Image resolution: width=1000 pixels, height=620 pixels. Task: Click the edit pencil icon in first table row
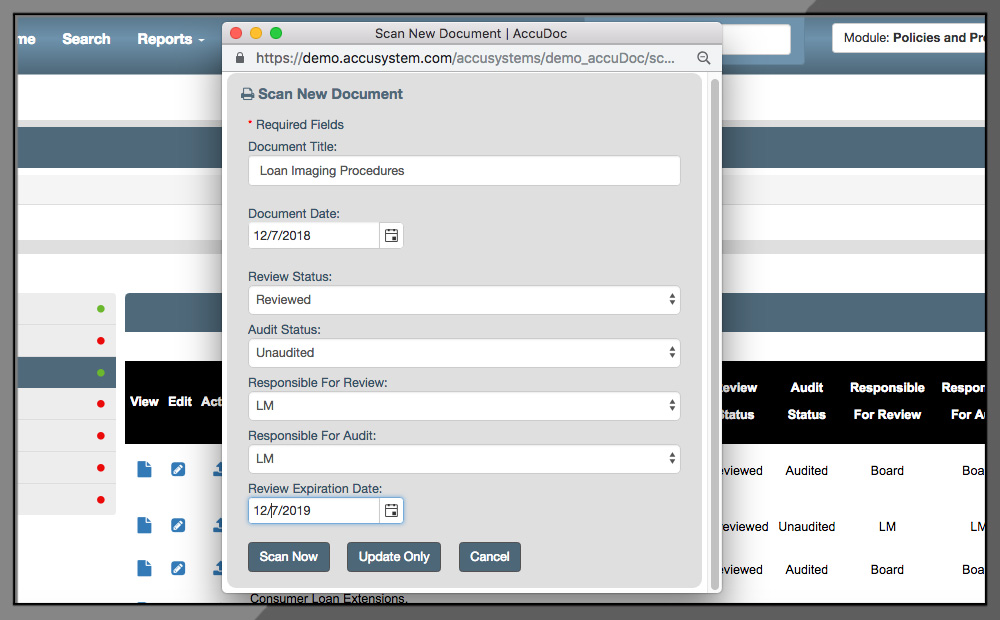tap(178, 469)
